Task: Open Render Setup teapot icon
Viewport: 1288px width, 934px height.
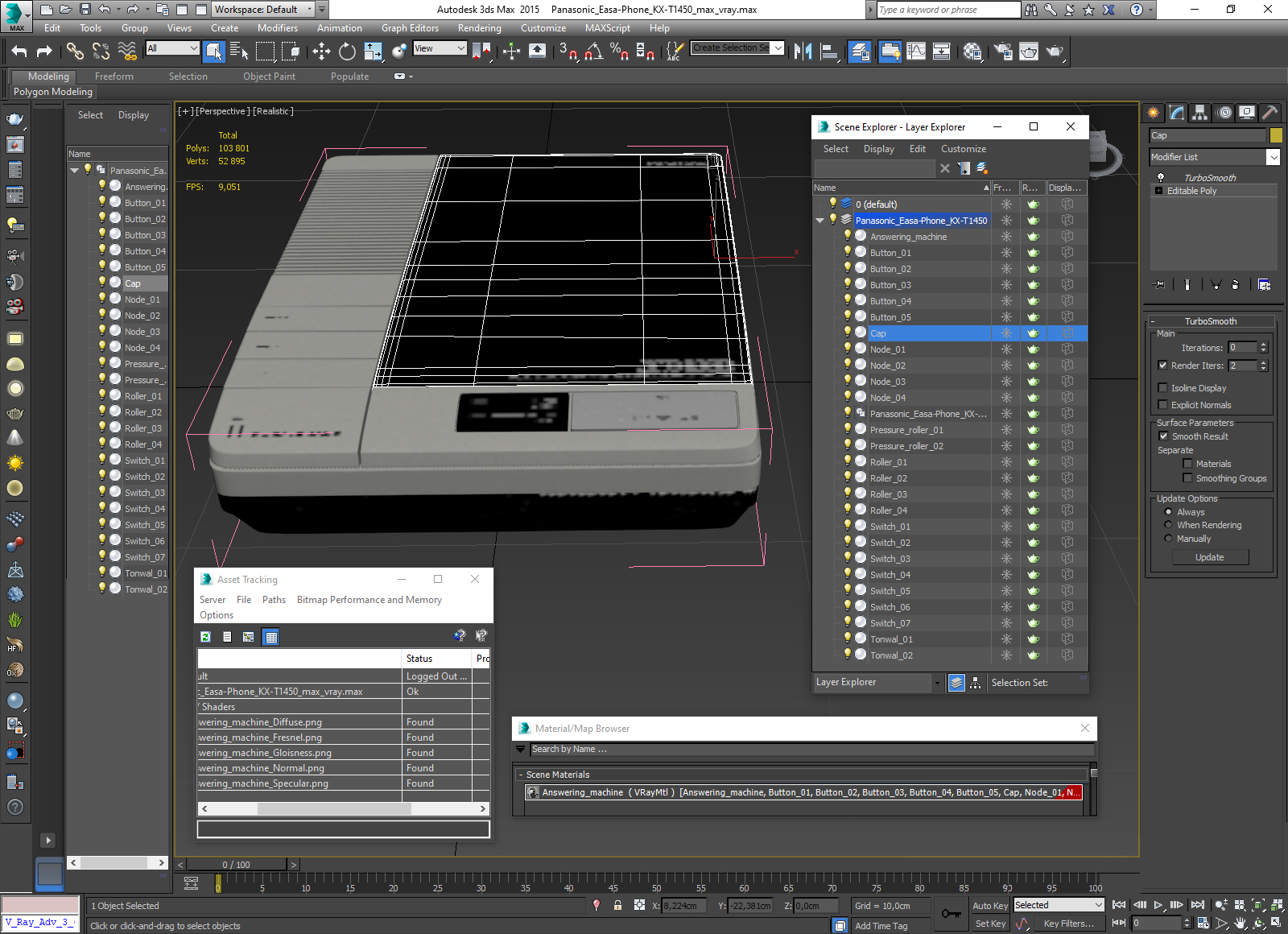Action: (x=1002, y=52)
